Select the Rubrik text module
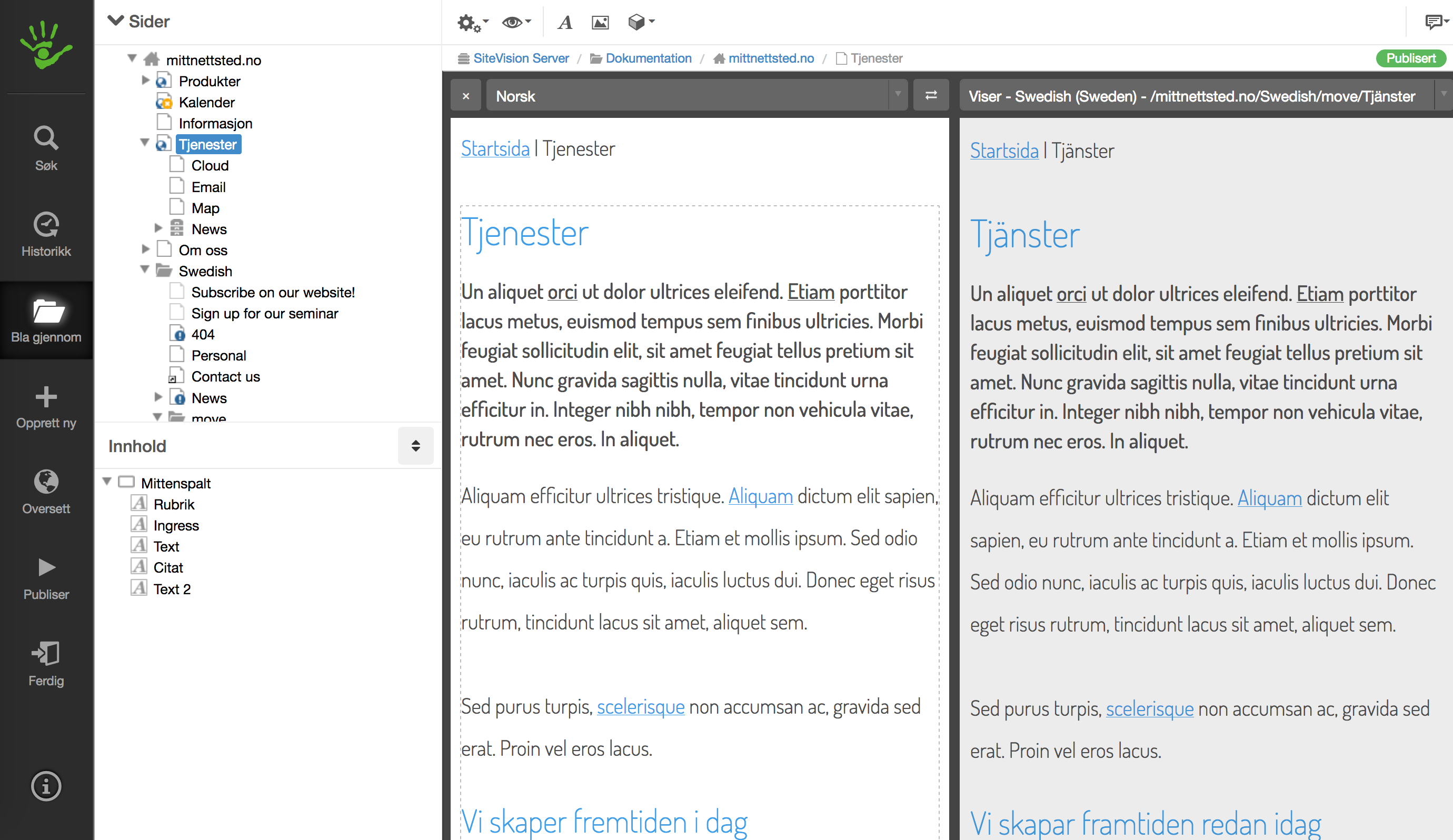The image size is (1453, 840). point(174,504)
